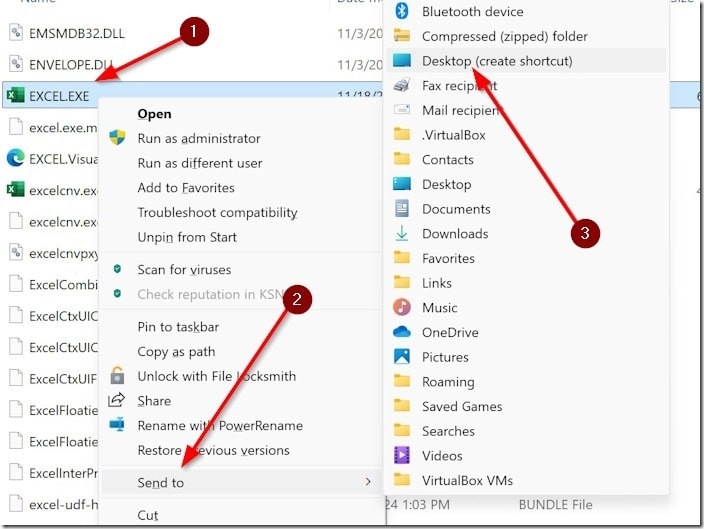The image size is (704, 529).
Task: Select Copy as path
Action: (x=176, y=352)
